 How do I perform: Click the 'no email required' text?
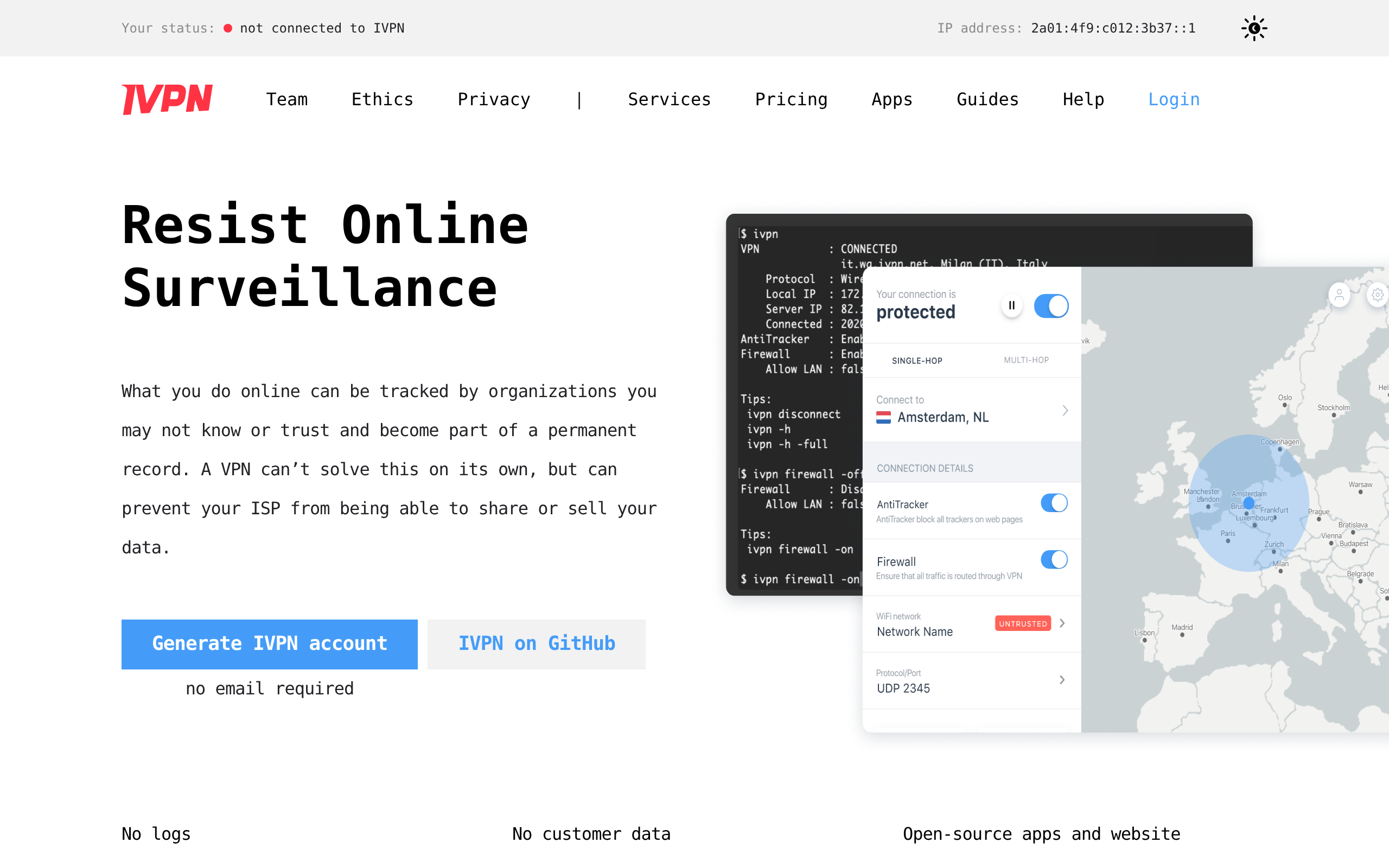pyautogui.click(x=270, y=688)
